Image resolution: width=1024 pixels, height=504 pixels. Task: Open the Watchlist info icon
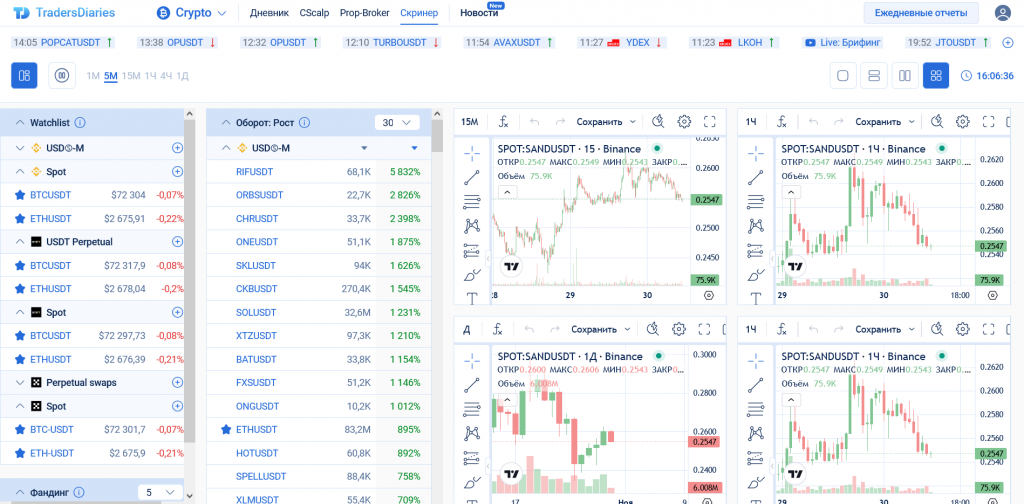80,122
